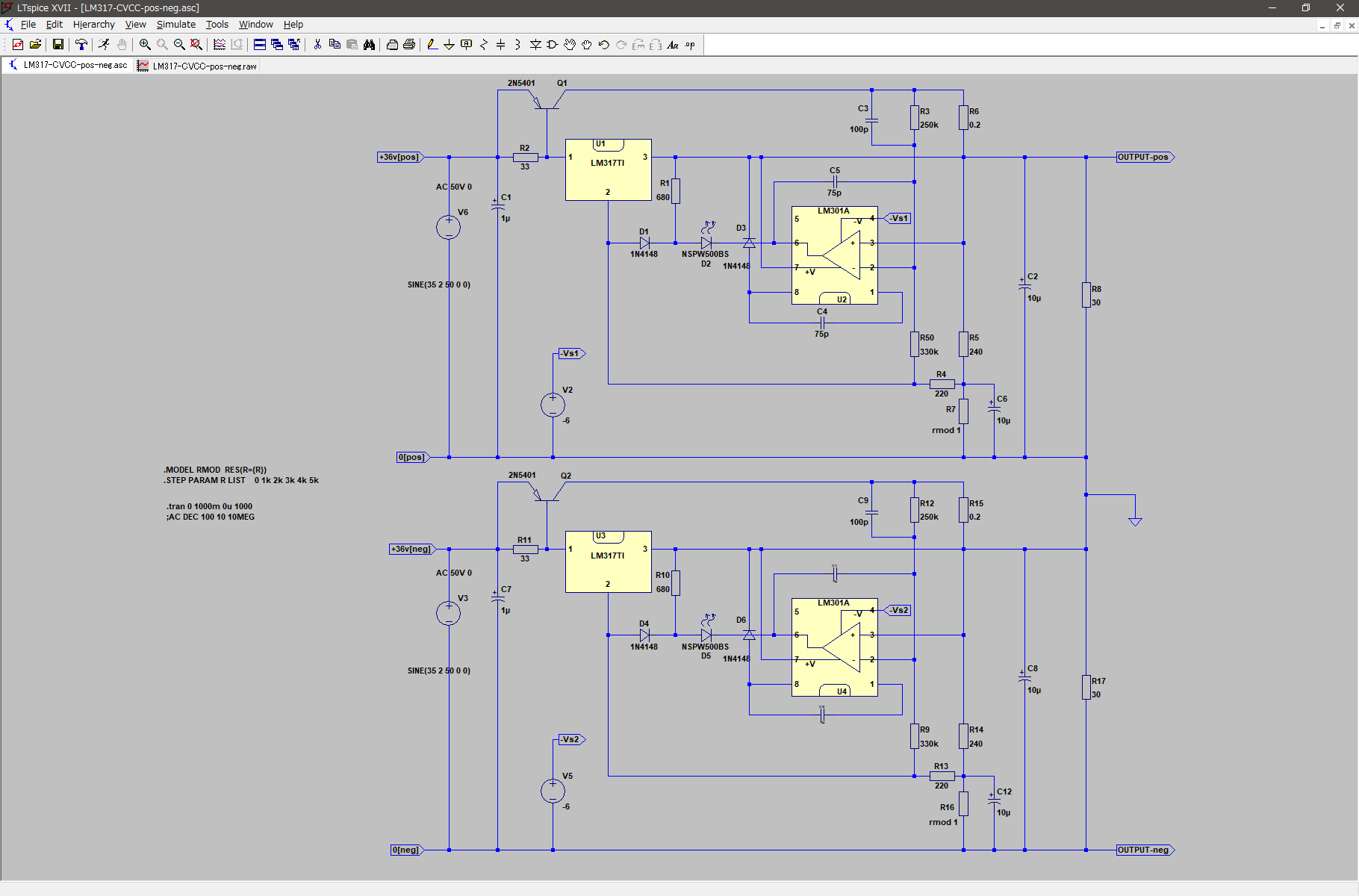
Task: Run the simulation with running-man icon
Action: click(x=104, y=45)
